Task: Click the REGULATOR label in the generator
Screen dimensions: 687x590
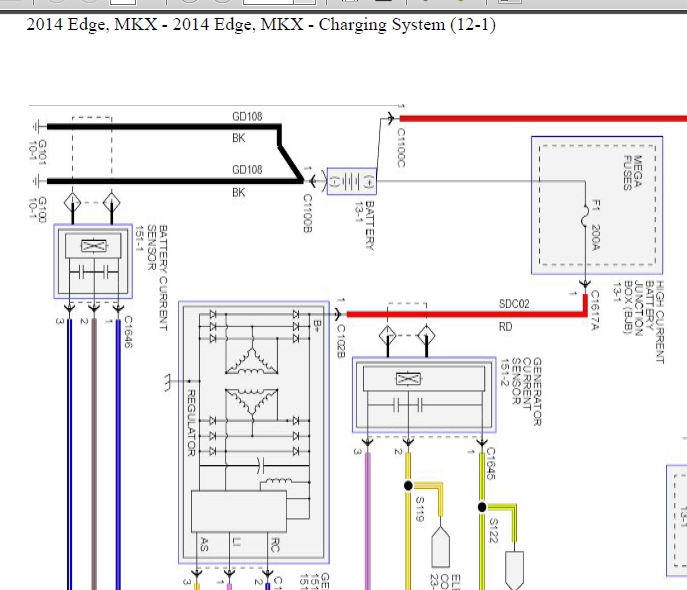Action: [x=191, y=423]
